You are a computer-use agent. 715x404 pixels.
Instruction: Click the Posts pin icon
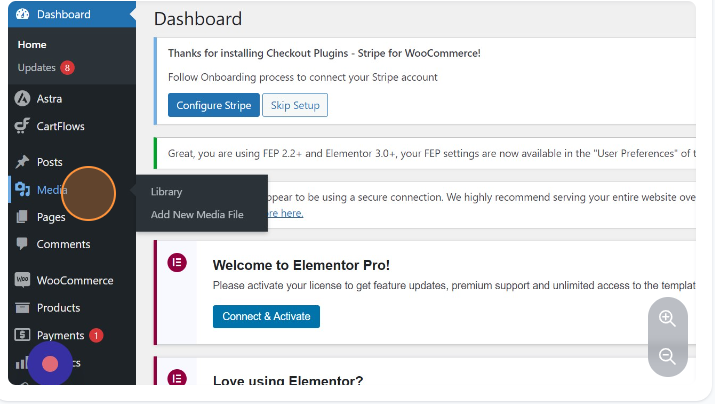click(22, 162)
